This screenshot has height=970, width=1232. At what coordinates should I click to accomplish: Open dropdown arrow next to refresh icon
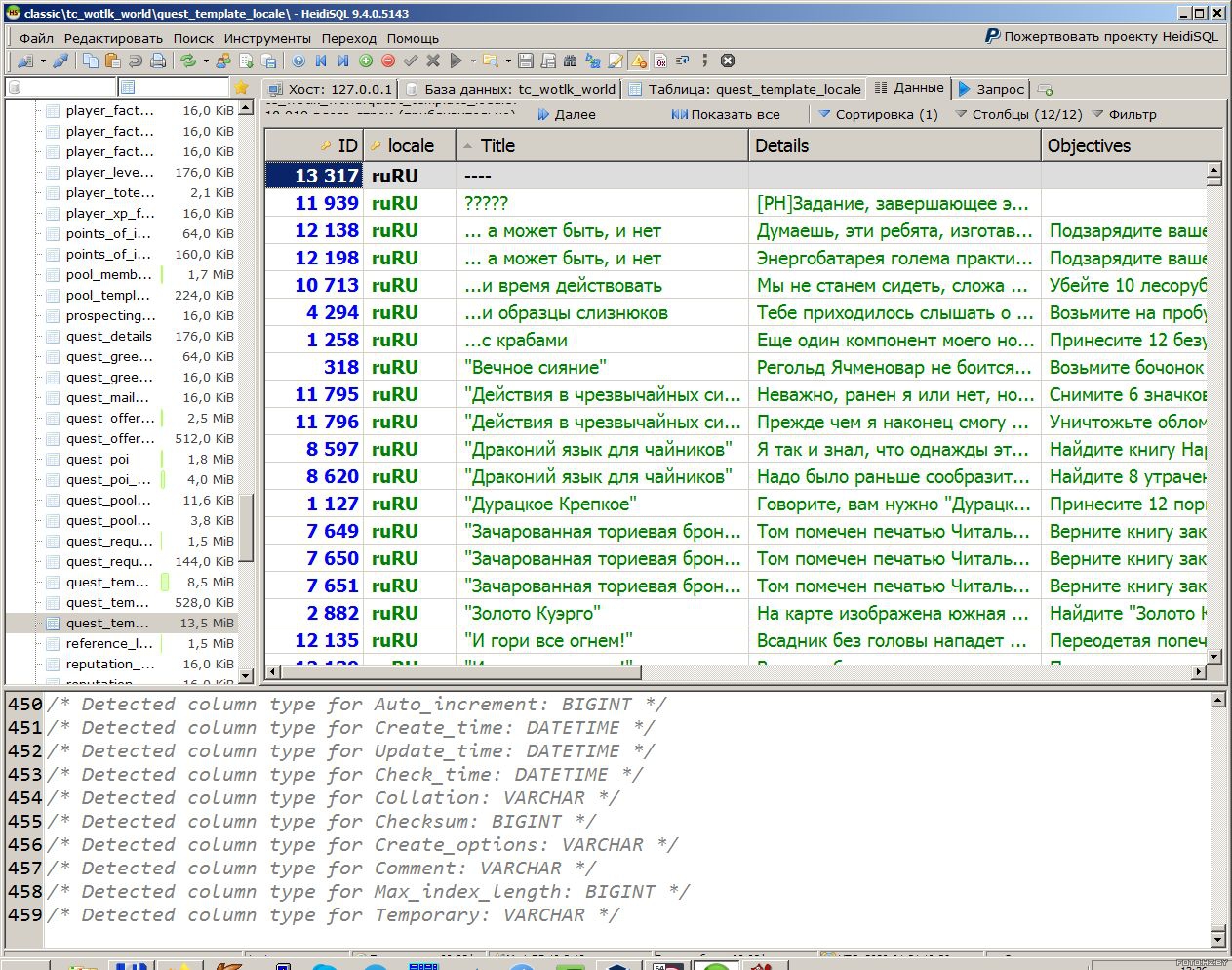[206, 61]
